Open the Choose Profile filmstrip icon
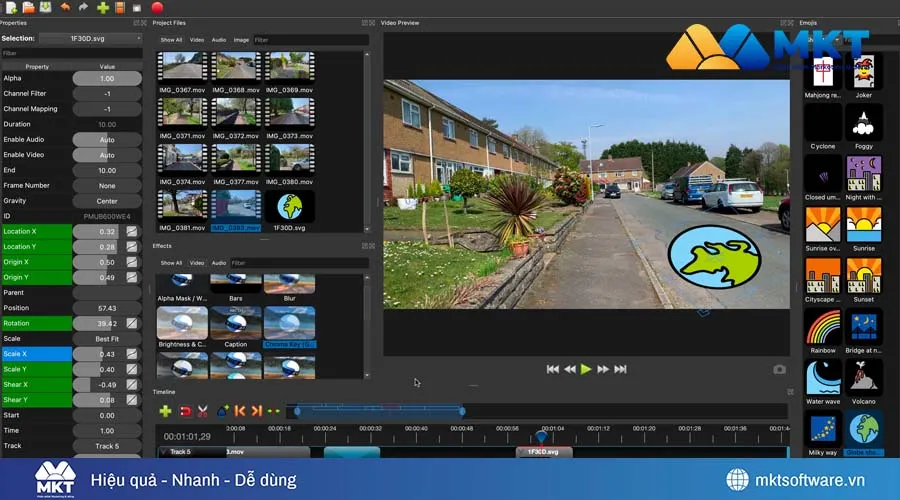Screen dimensions: 900x500 [120, 7]
